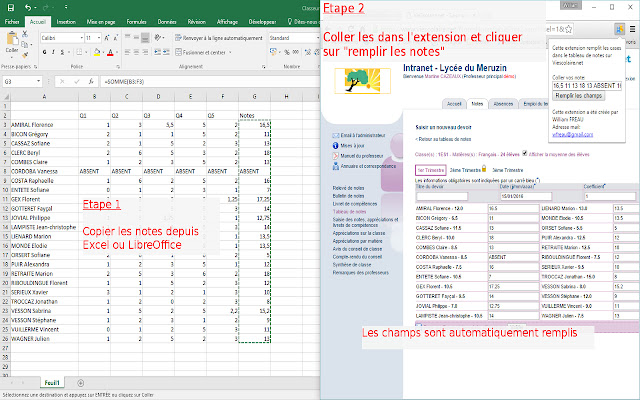The height and width of the screenshot is (400, 640).
Task: Click the Cut scissors icon
Action: point(25,34)
